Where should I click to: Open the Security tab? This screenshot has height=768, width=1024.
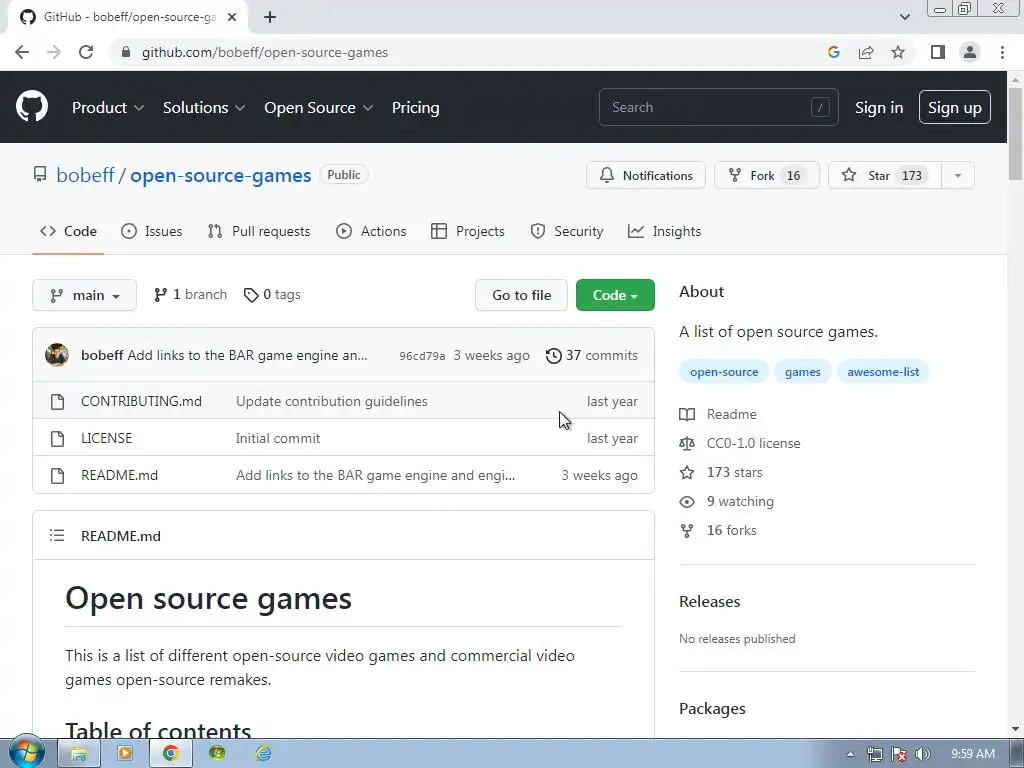(566, 231)
